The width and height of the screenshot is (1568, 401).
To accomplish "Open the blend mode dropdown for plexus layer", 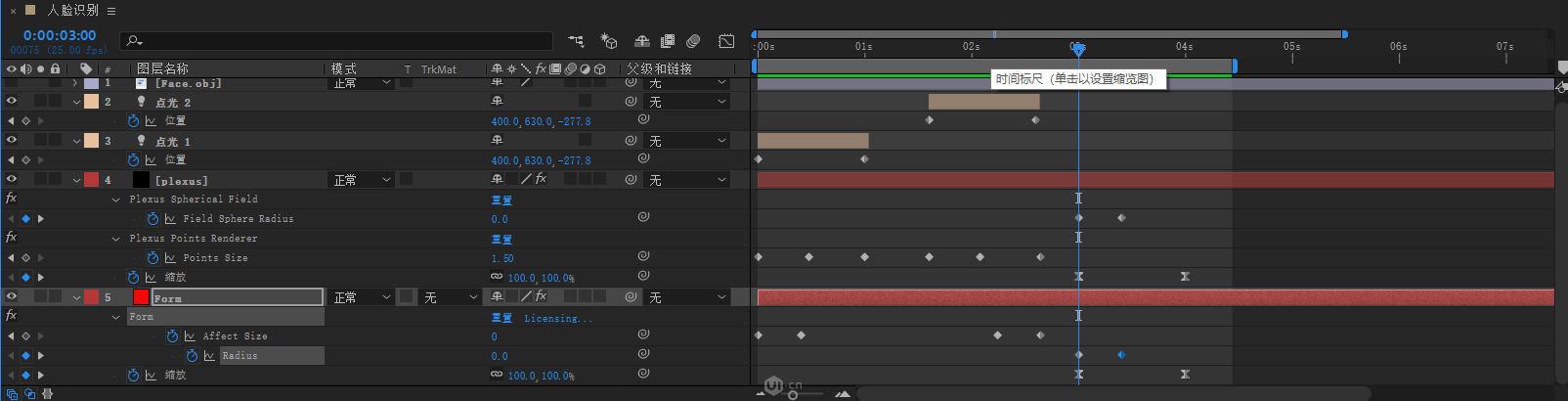I will pyautogui.click(x=363, y=180).
